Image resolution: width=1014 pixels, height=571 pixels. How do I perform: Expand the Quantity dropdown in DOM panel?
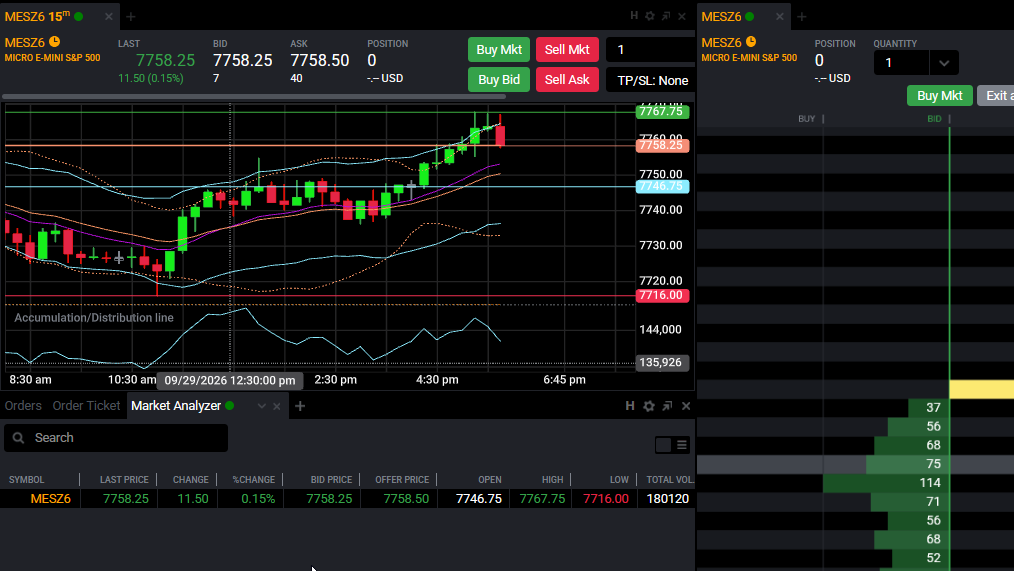[x=944, y=63]
